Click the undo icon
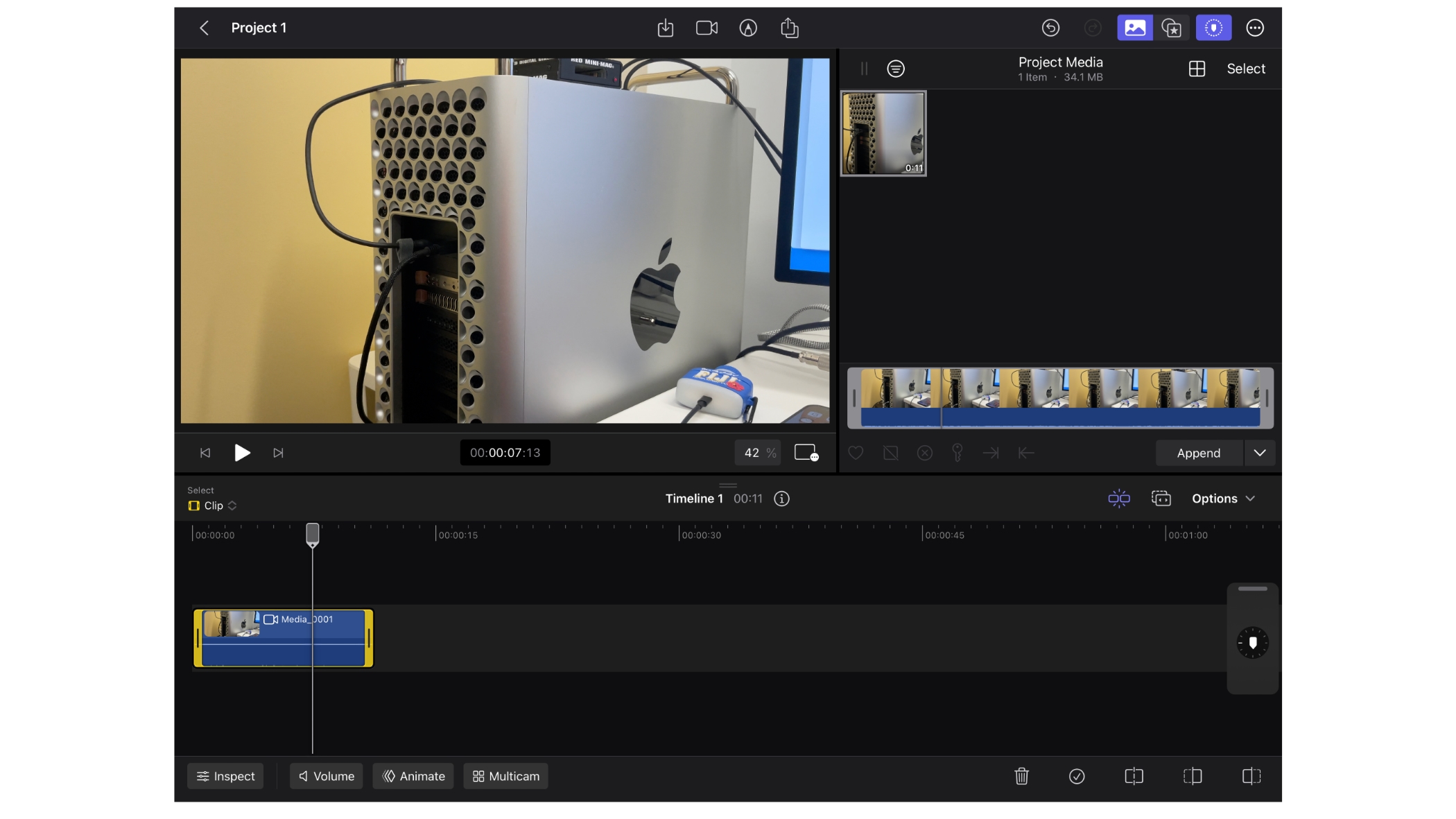Screen dimensions: 1456x819 click(1051, 28)
